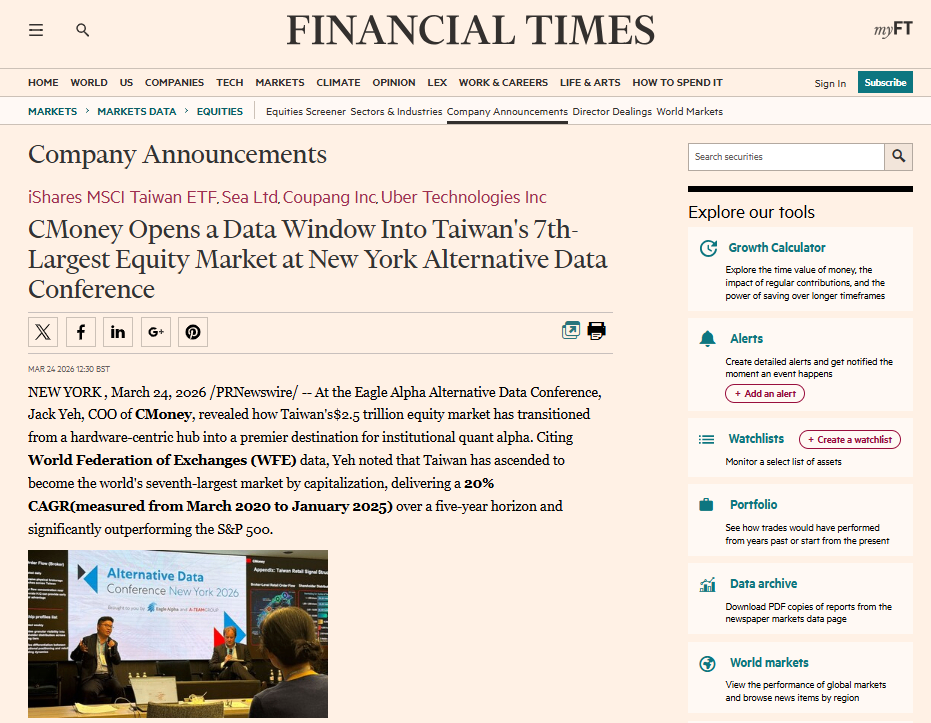This screenshot has height=723, width=931.
Task: Open the OPINION section
Action: (x=394, y=83)
